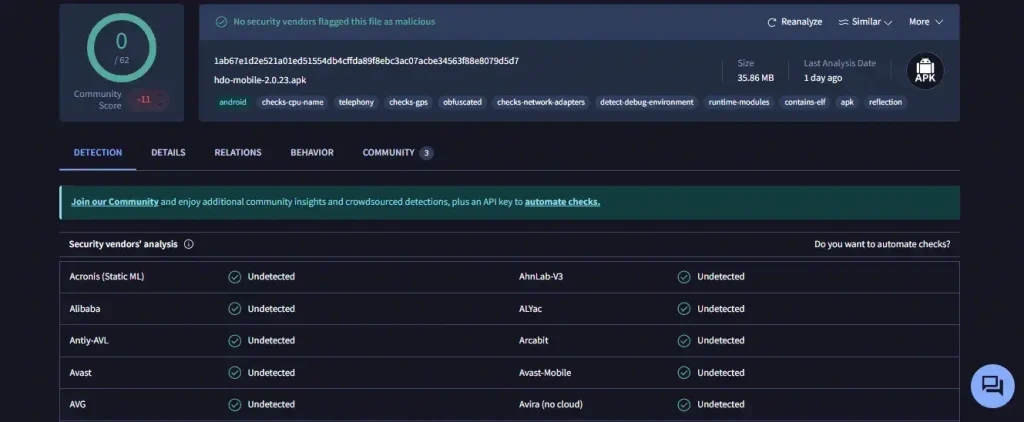This screenshot has width=1024, height=422.
Task: Click the Security vendors' analysis heading
Action: point(123,244)
